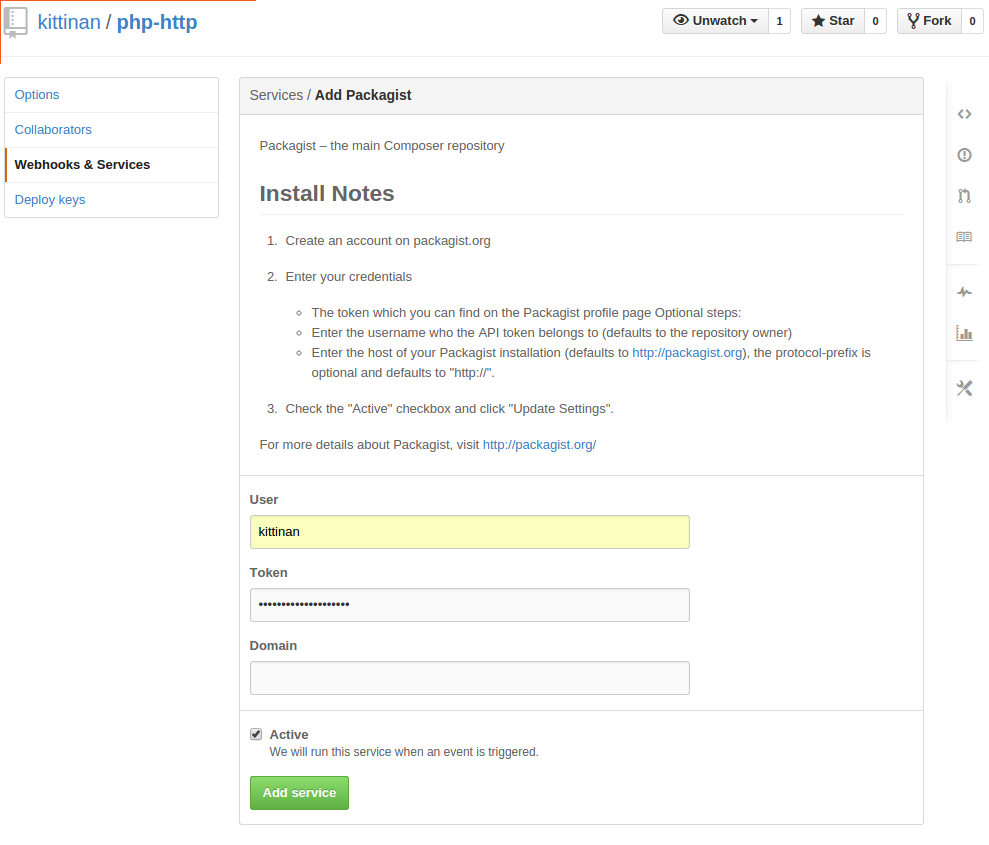The width and height of the screenshot is (989, 845).
Task: Follow the Services breadcrumb link
Action: point(276,95)
